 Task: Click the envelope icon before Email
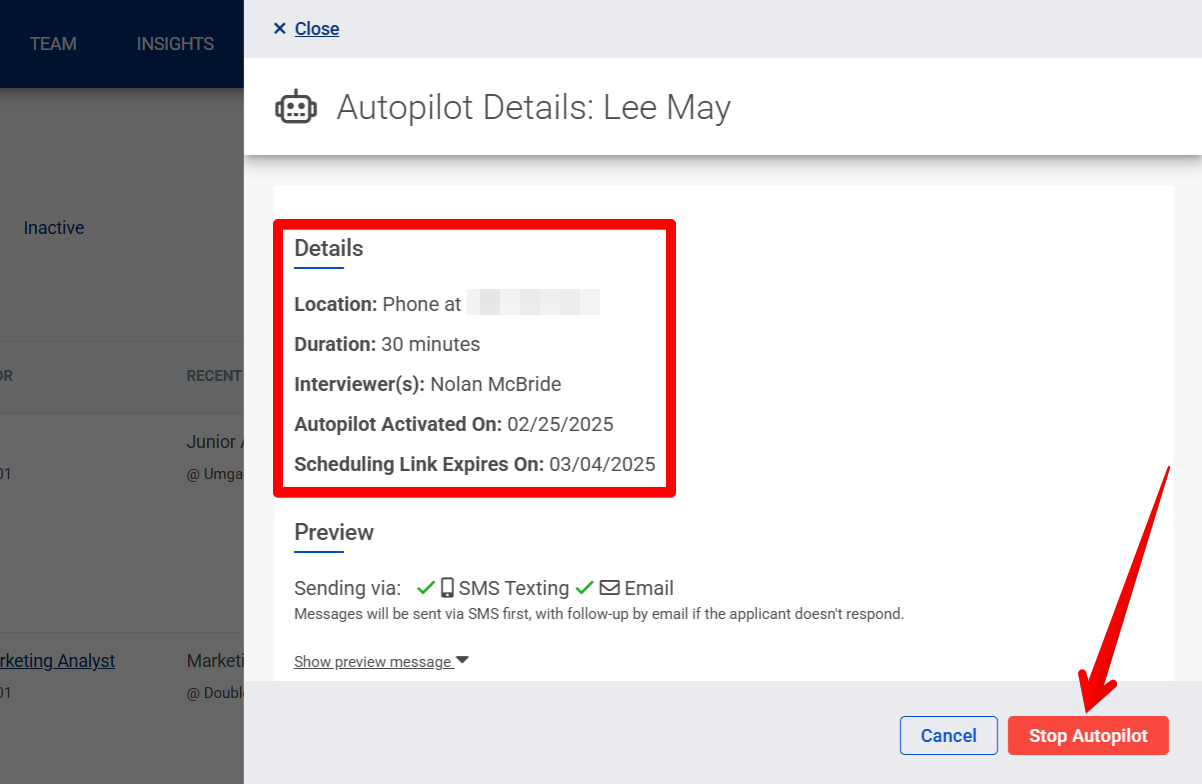(x=610, y=587)
